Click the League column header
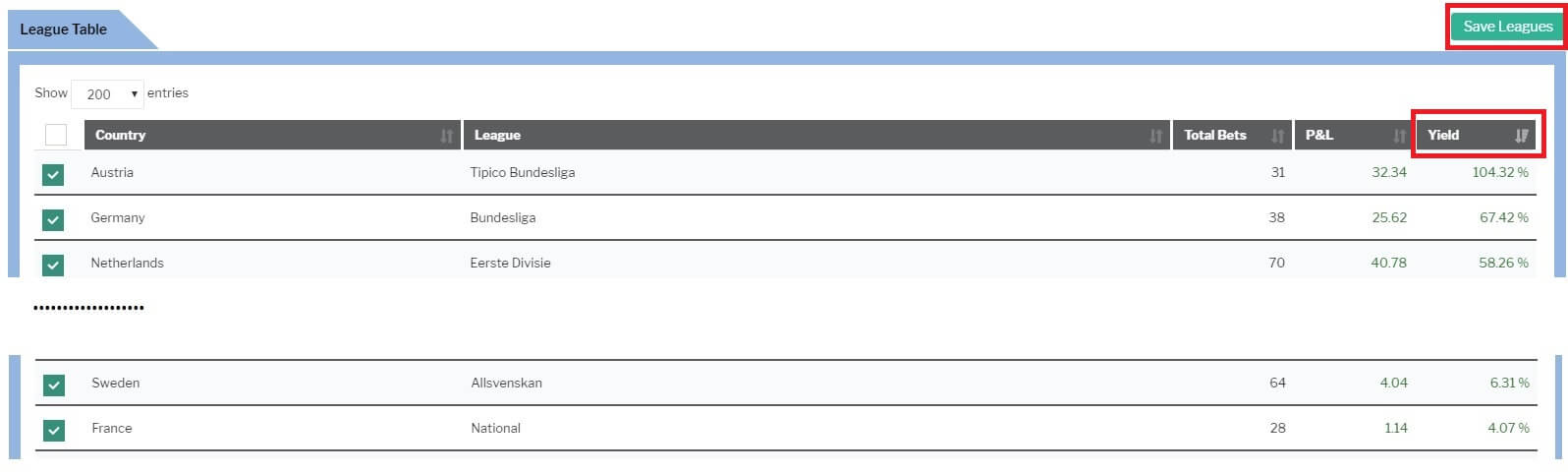Image resolution: width=1568 pixels, height=474 pixels. (816, 135)
